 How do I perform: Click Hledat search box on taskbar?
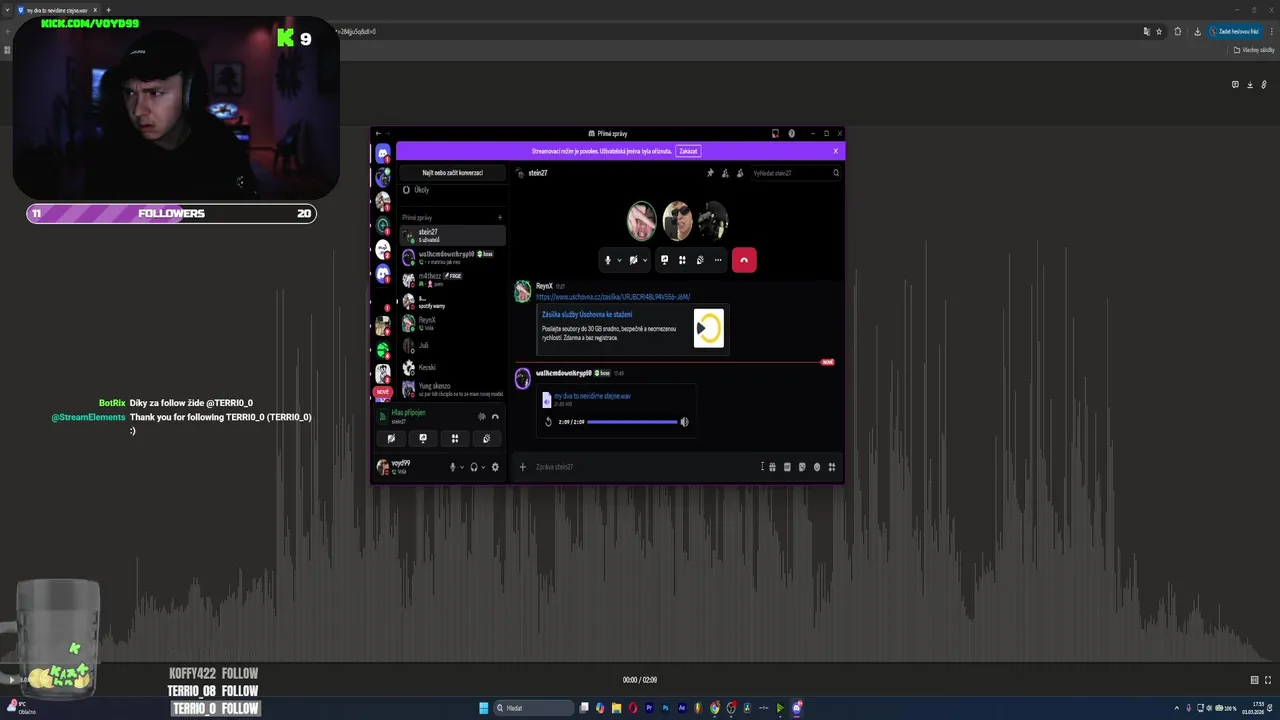534,708
